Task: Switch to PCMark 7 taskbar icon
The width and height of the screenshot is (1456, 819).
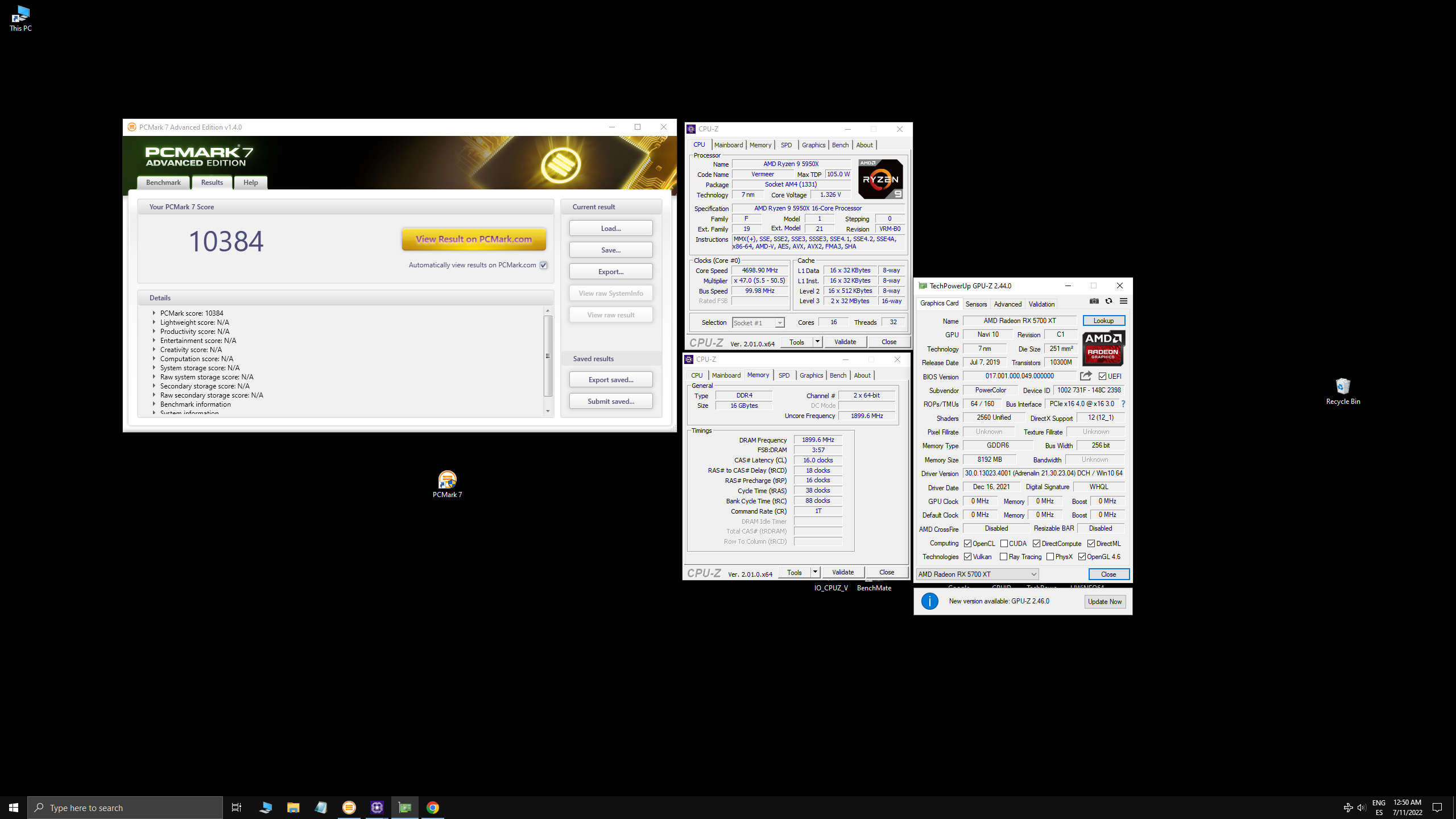Action: (x=349, y=808)
